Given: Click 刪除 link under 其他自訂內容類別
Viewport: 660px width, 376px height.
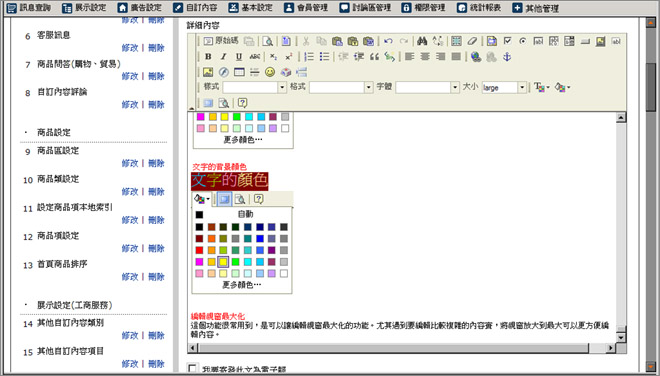Looking at the screenshot, I should pos(156,336).
